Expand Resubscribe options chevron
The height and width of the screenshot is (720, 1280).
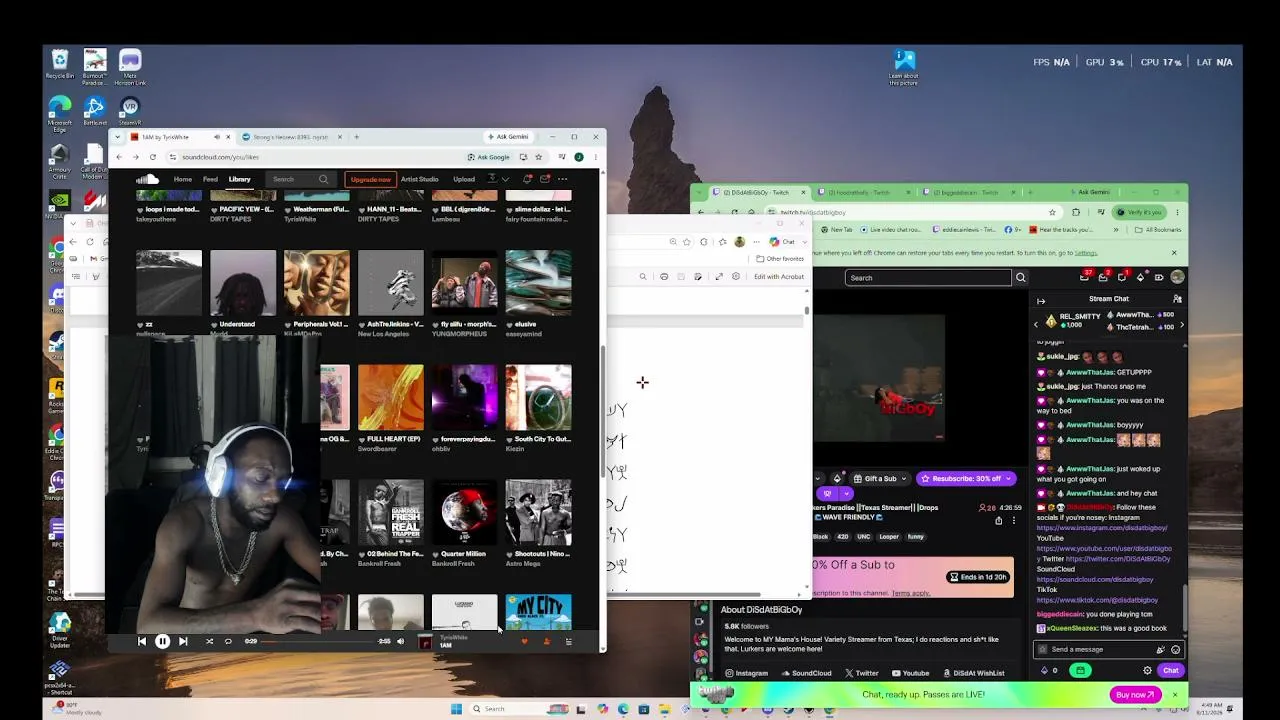point(1009,479)
